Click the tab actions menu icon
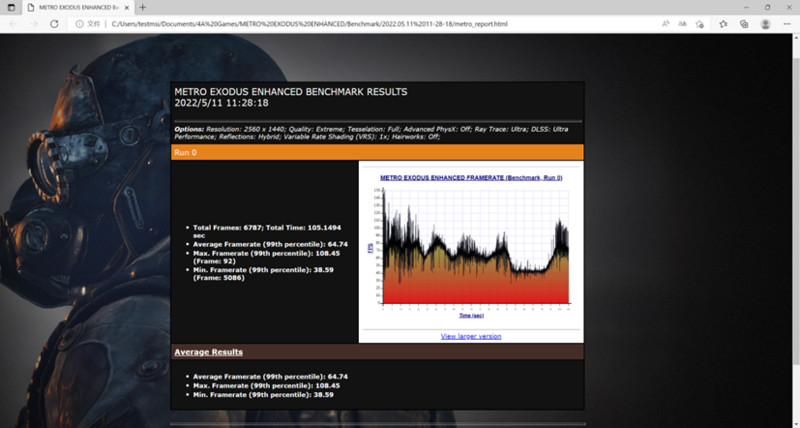The image size is (800, 428). [12, 7]
